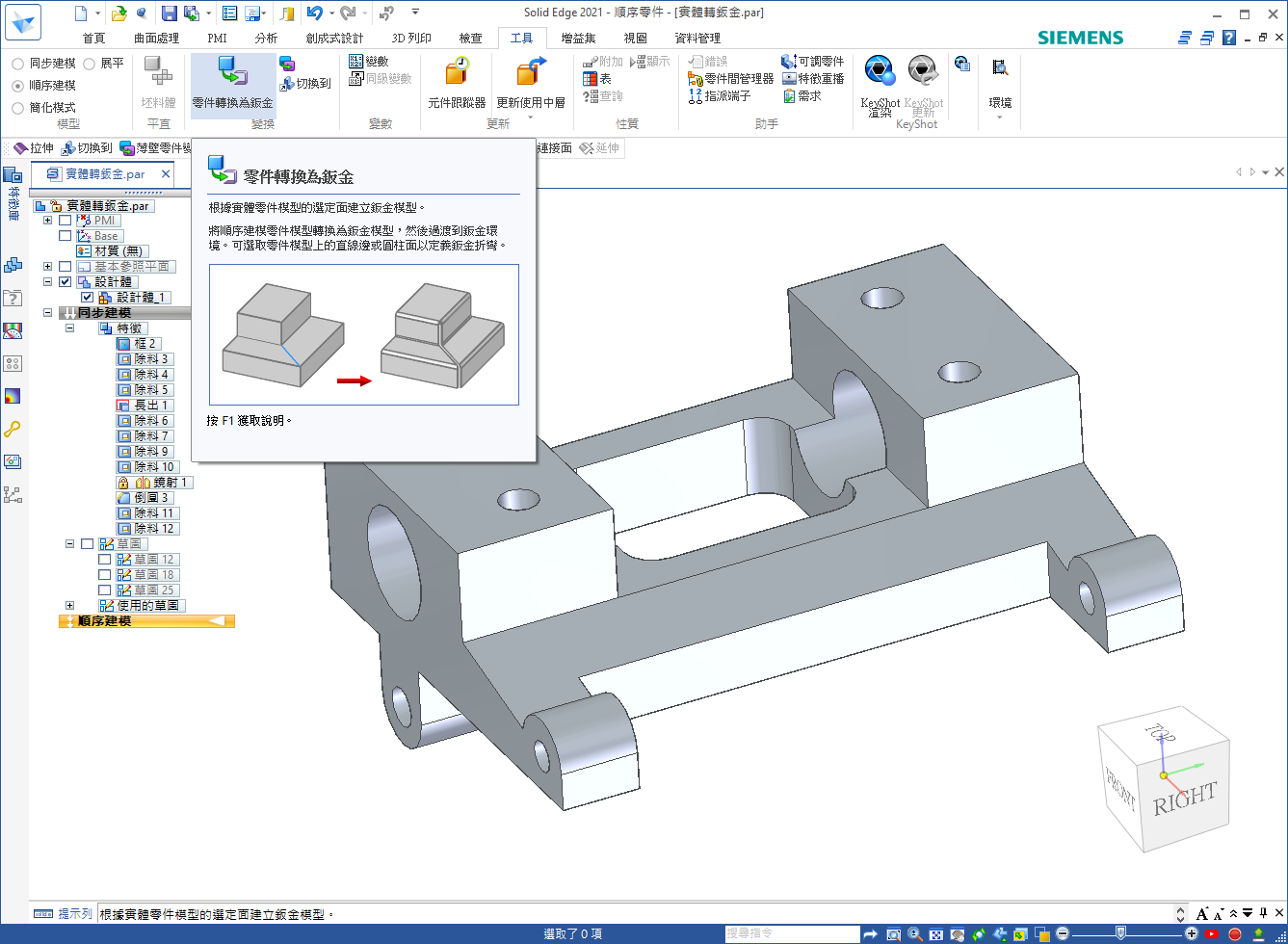
Task: Collapse the 同步建模 section
Action: [x=48, y=313]
